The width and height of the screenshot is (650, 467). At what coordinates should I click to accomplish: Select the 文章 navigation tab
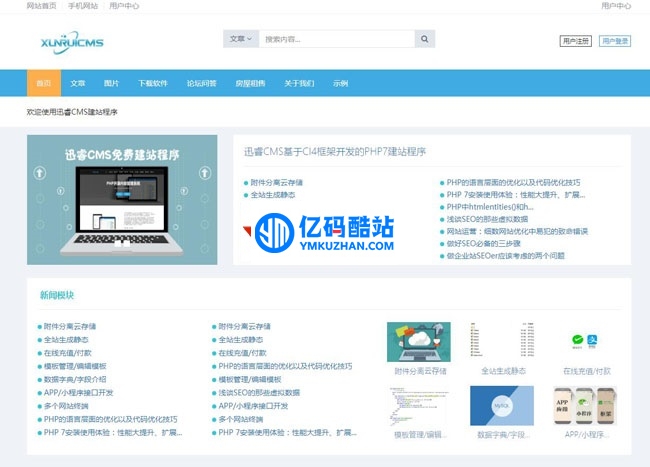[78, 83]
